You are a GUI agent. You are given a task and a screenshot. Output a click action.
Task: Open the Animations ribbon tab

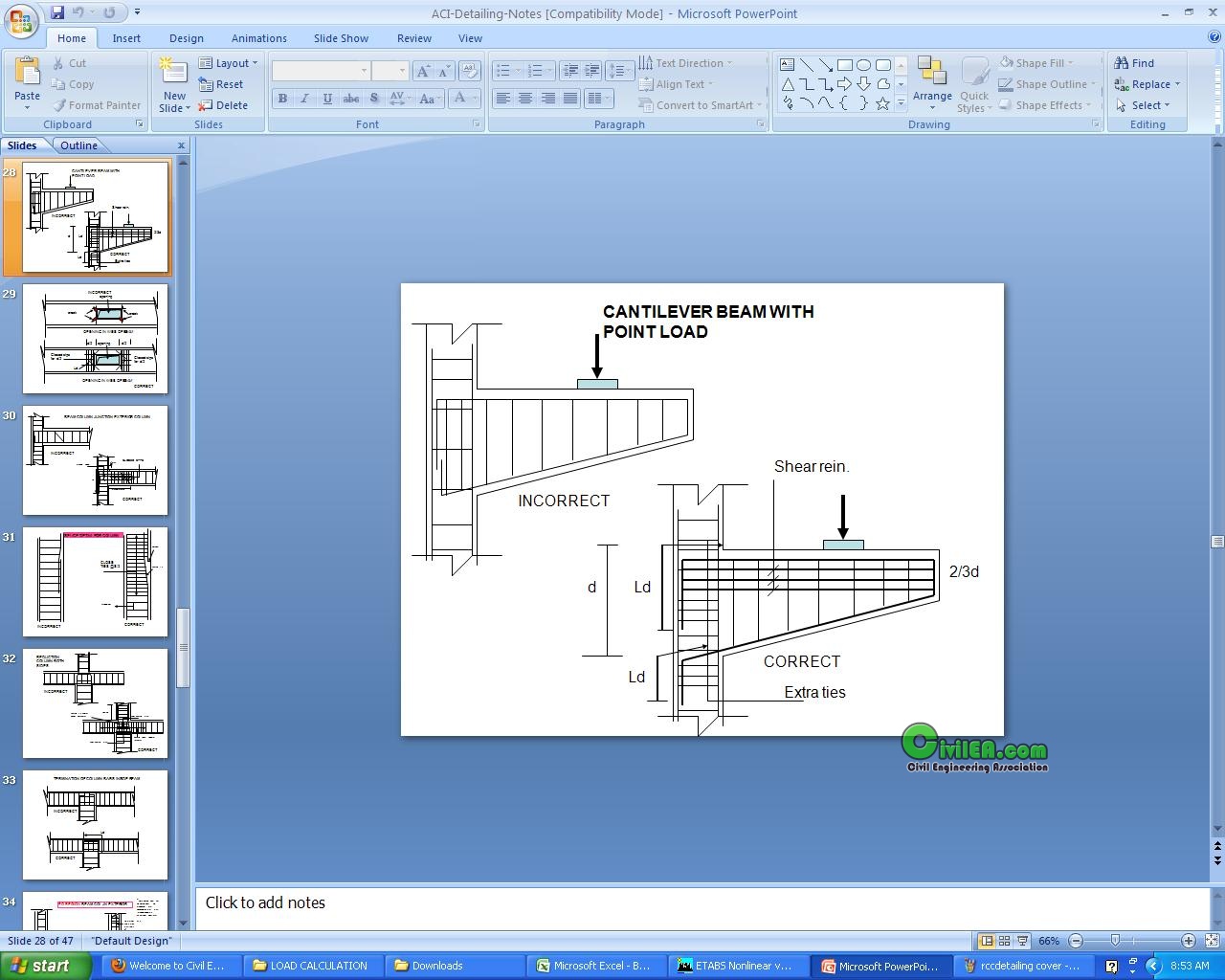click(259, 38)
